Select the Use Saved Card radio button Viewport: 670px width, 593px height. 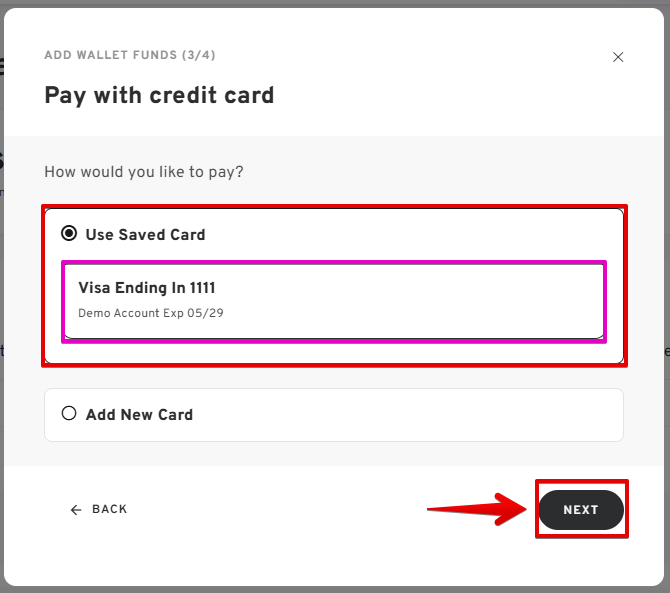click(69, 234)
